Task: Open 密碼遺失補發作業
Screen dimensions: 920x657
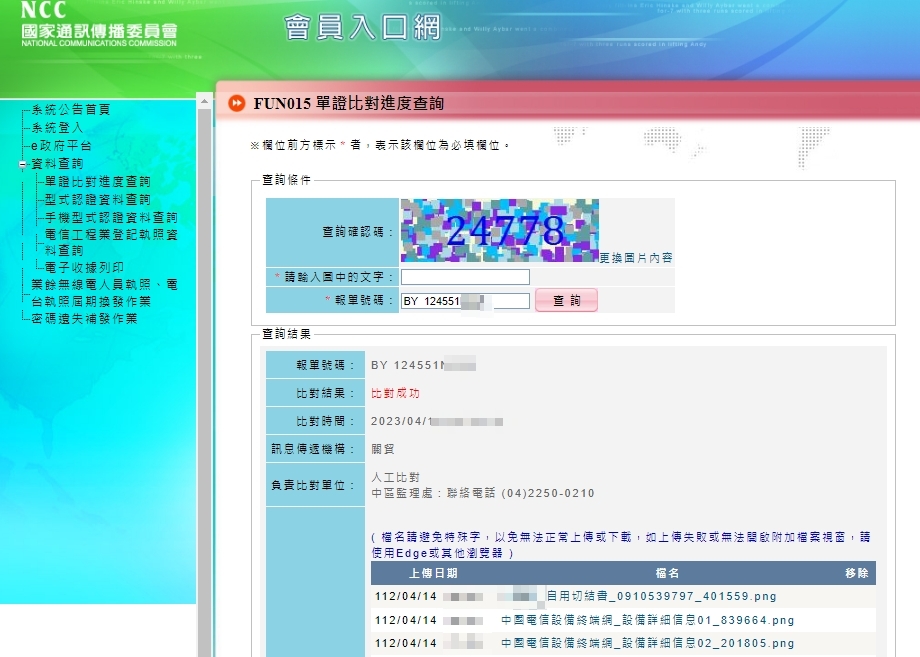Action: [x=84, y=319]
